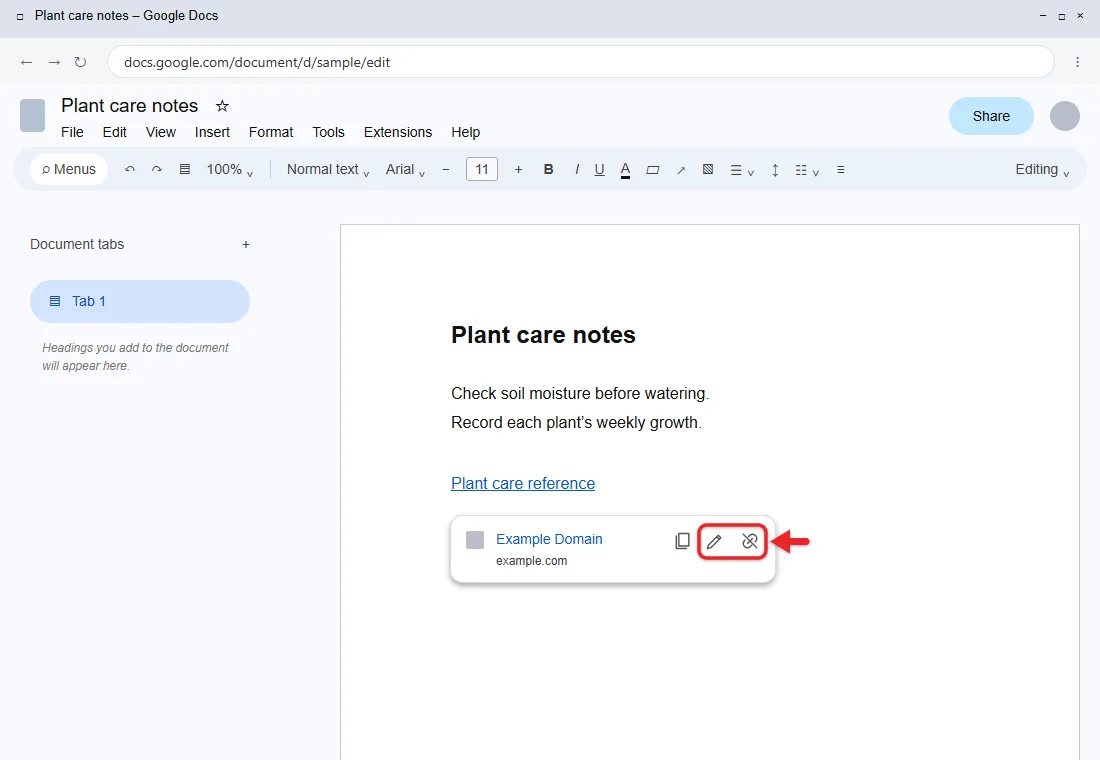1100x760 pixels.
Task: Open the Insert menu
Action: tap(213, 132)
